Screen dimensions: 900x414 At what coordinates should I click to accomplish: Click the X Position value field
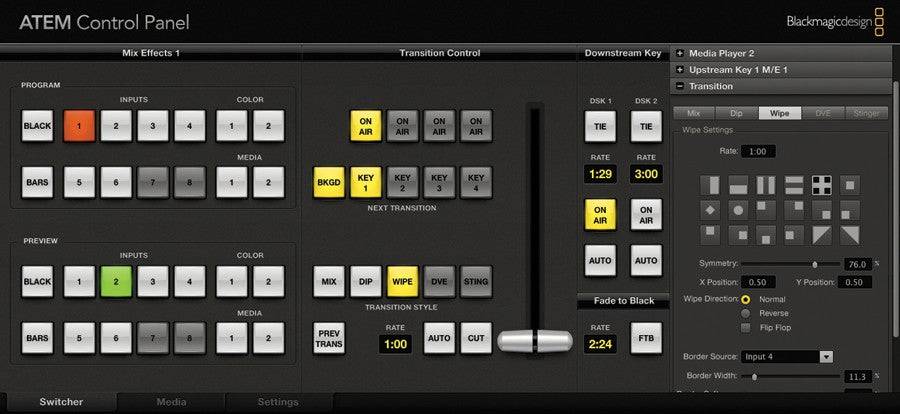[x=758, y=283]
